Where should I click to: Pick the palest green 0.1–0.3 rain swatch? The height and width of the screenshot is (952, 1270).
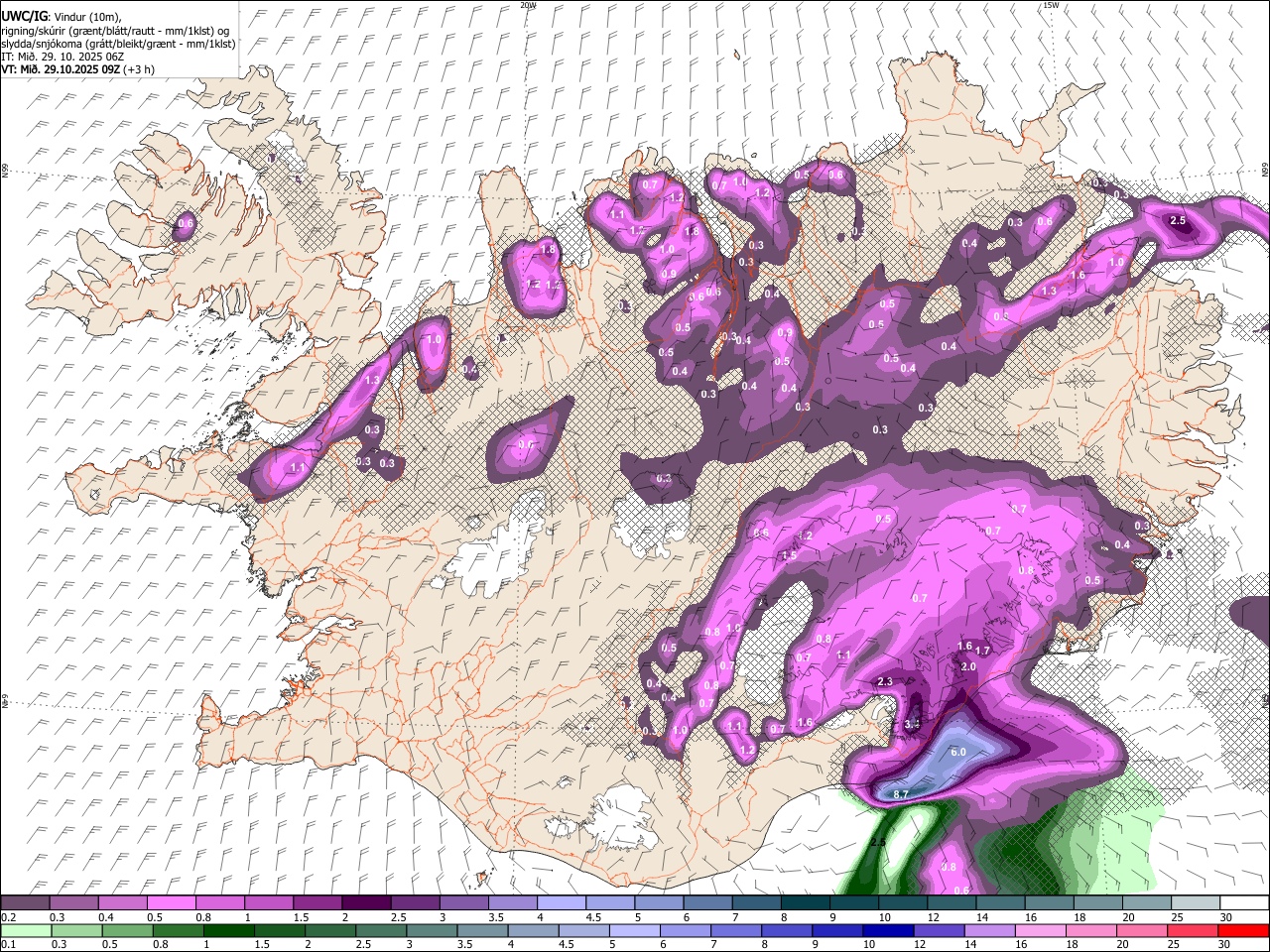tap(27, 931)
